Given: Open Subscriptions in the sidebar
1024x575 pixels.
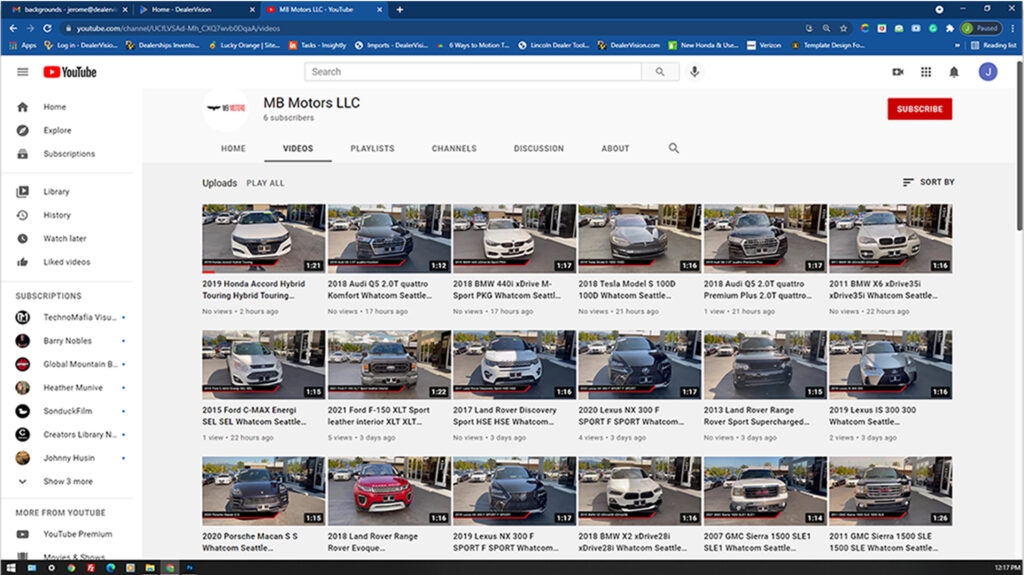Looking at the screenshot, I should (68, 154).
